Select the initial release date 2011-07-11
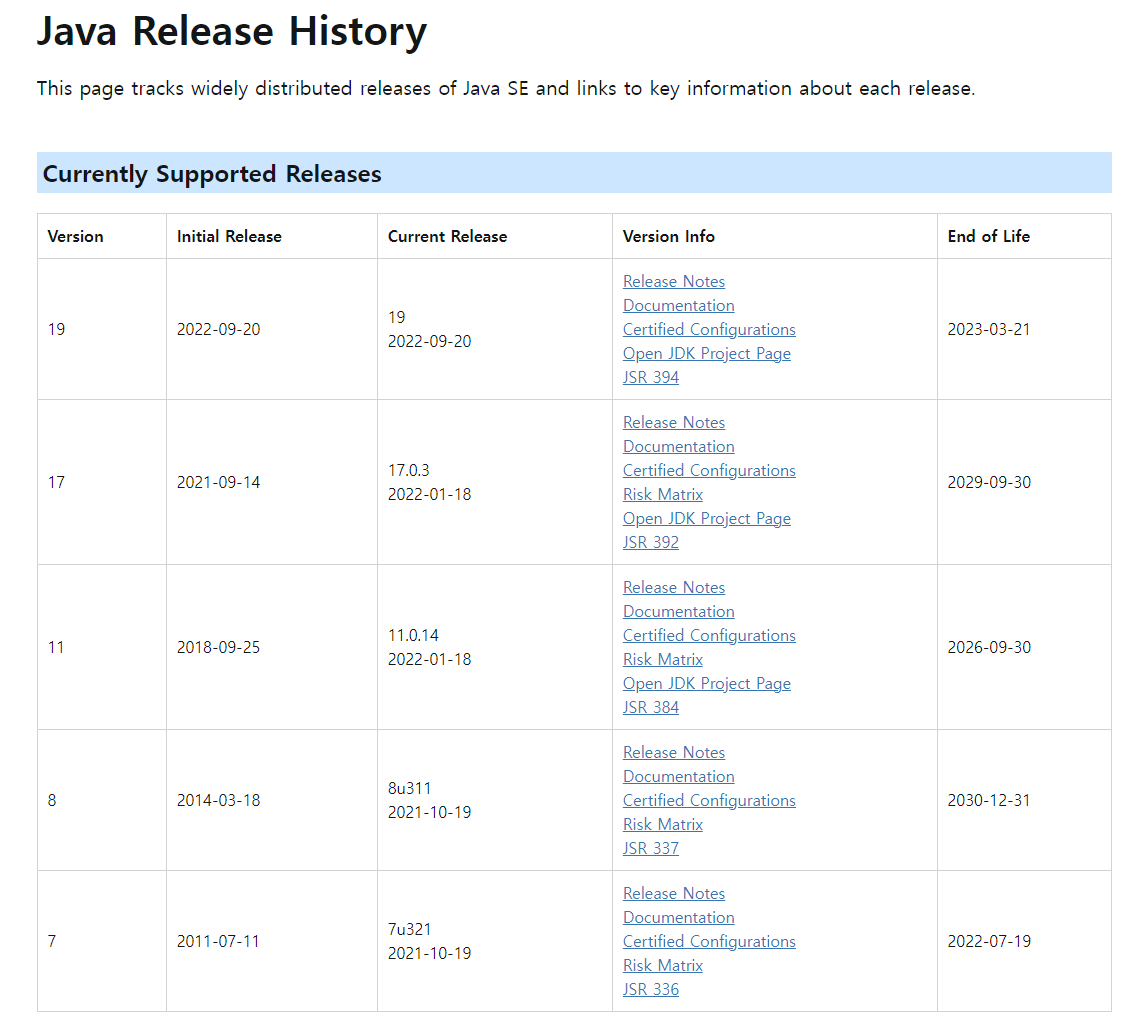Screen dimensions: 1141x1035 [x=218, y=942]
